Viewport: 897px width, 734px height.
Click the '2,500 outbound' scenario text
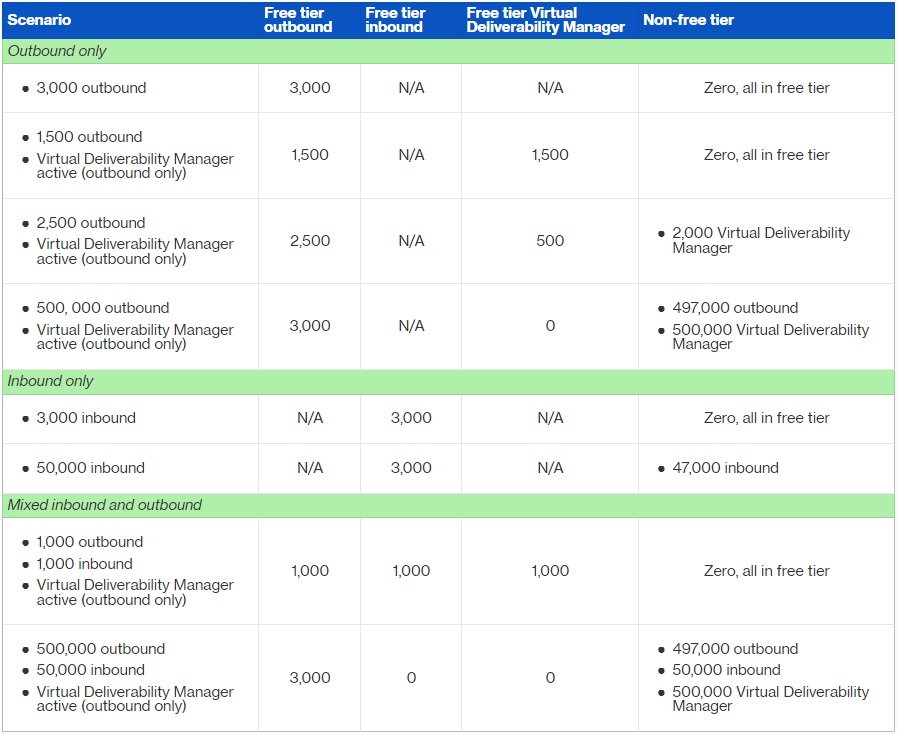[91, 223]
